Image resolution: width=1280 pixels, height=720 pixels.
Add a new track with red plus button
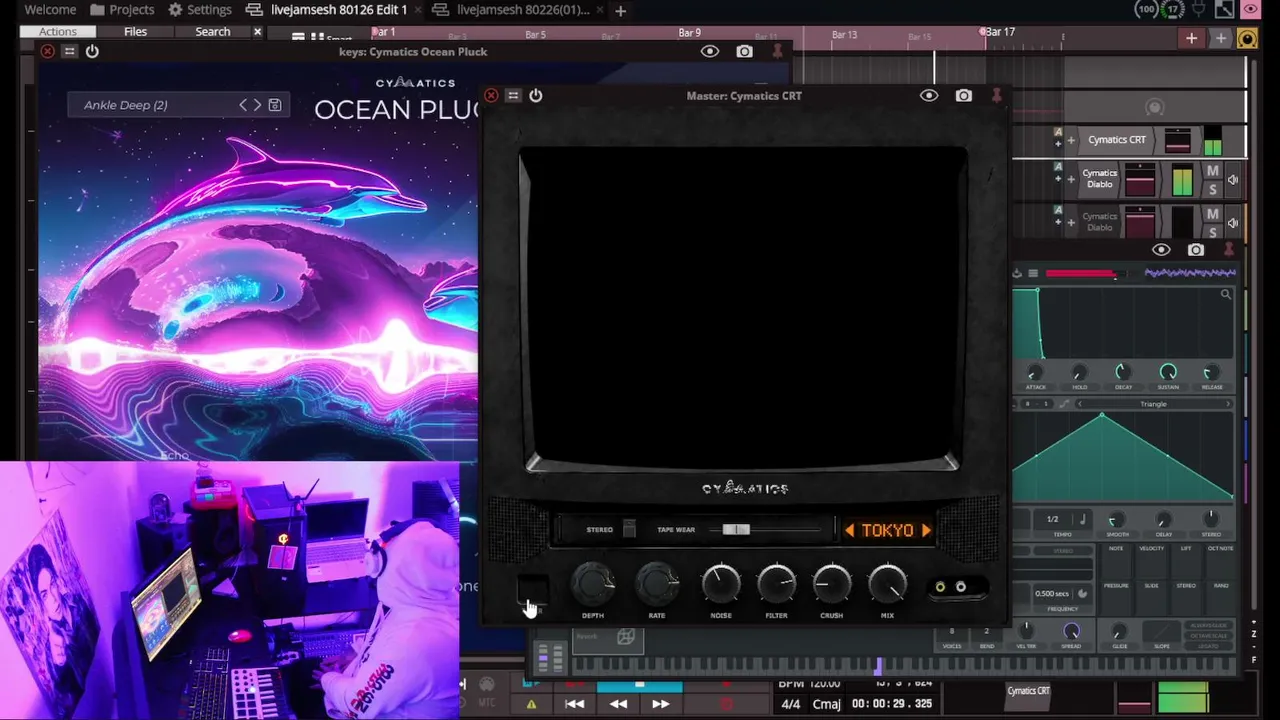click(x=1191, y=39)
